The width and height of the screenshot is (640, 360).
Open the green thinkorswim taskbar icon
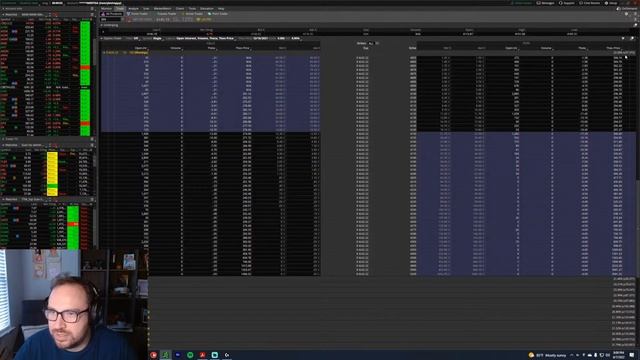pos(165,355)
